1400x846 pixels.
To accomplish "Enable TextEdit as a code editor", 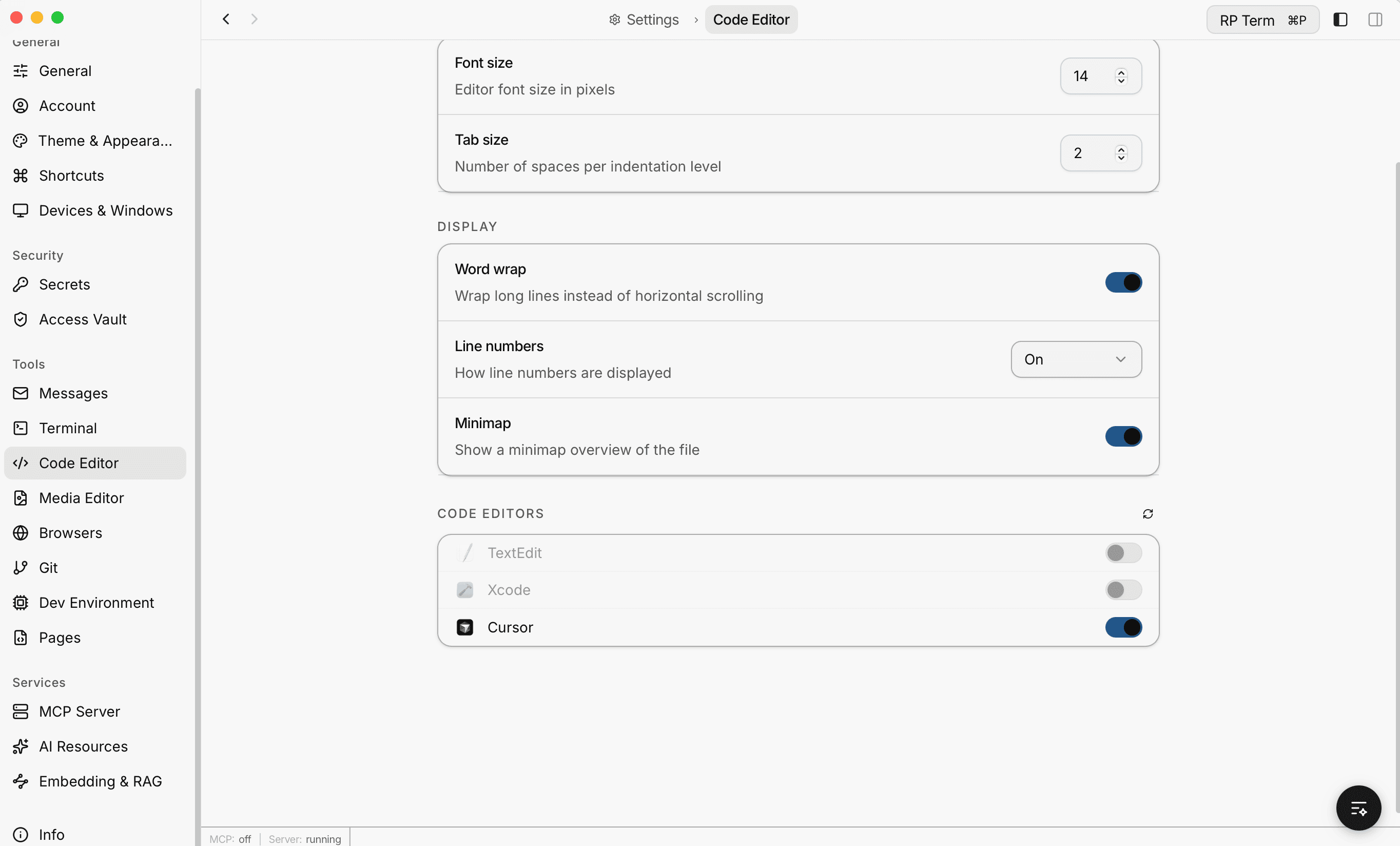I will (x=1123, y=553).
